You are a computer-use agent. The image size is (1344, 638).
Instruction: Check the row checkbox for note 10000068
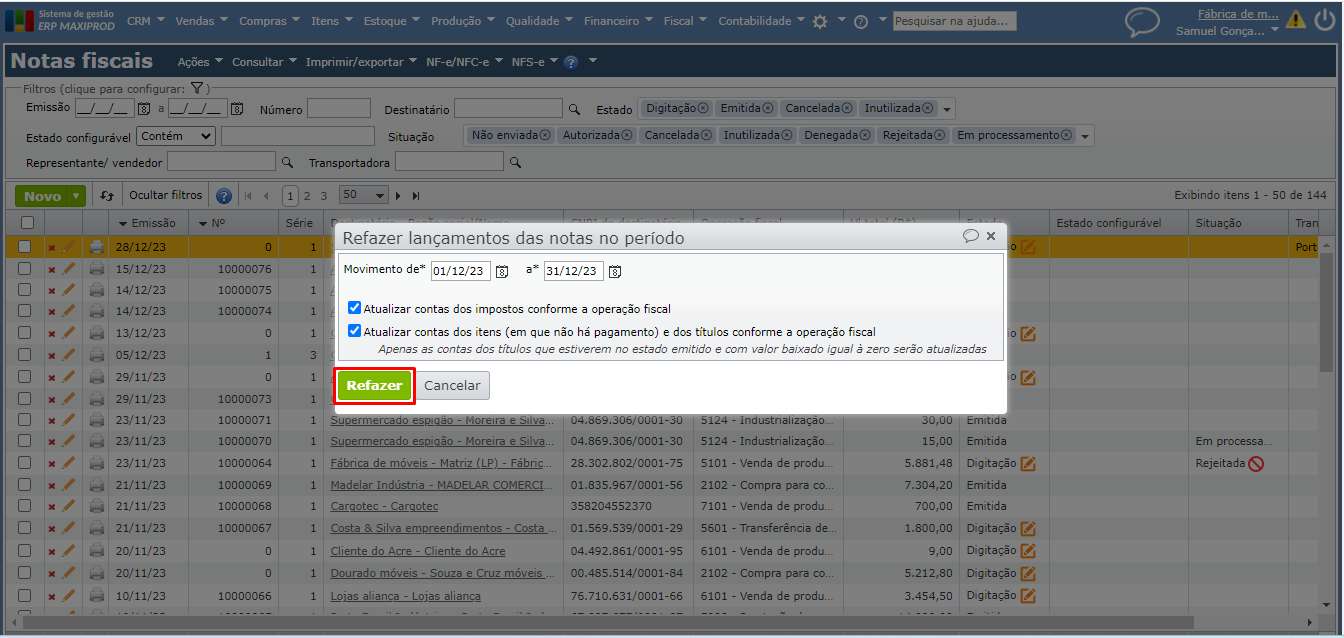25,506
